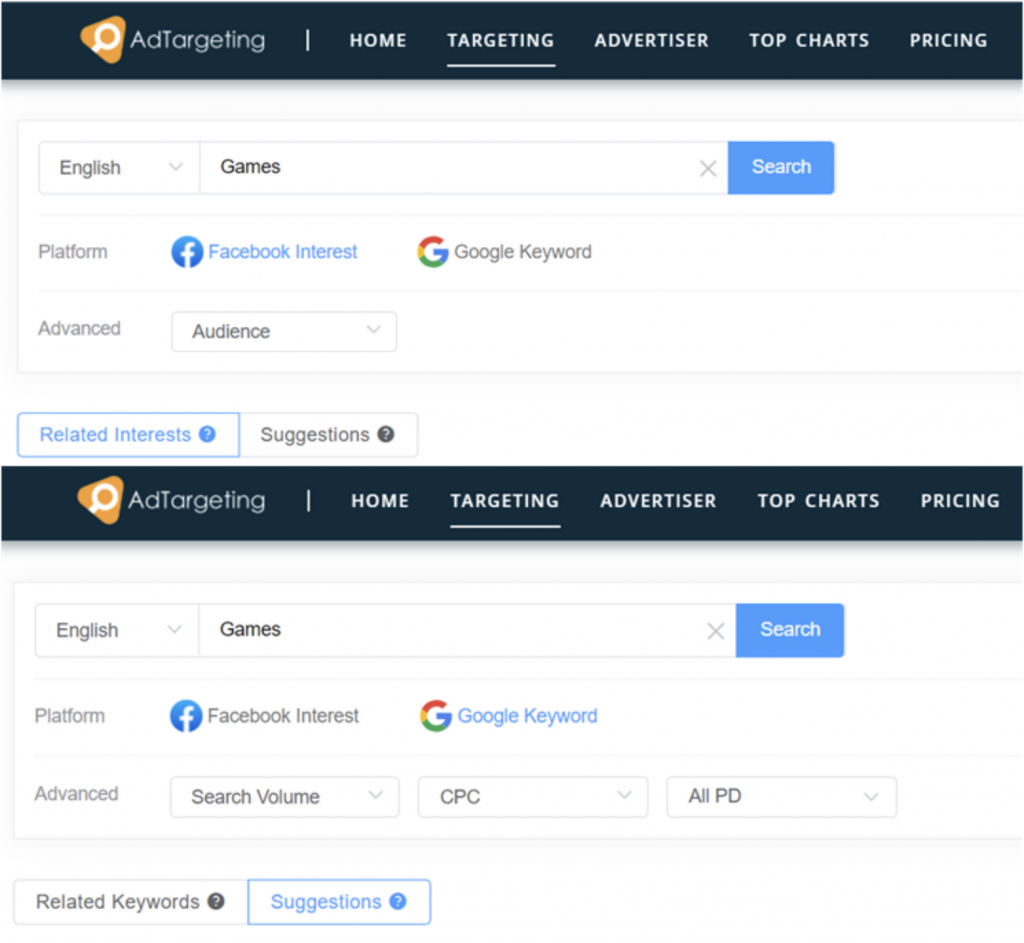Clear the Games search in the lower screenshot
The width and height of the screenshot is (1024, 943).
[x=716, y=631]
